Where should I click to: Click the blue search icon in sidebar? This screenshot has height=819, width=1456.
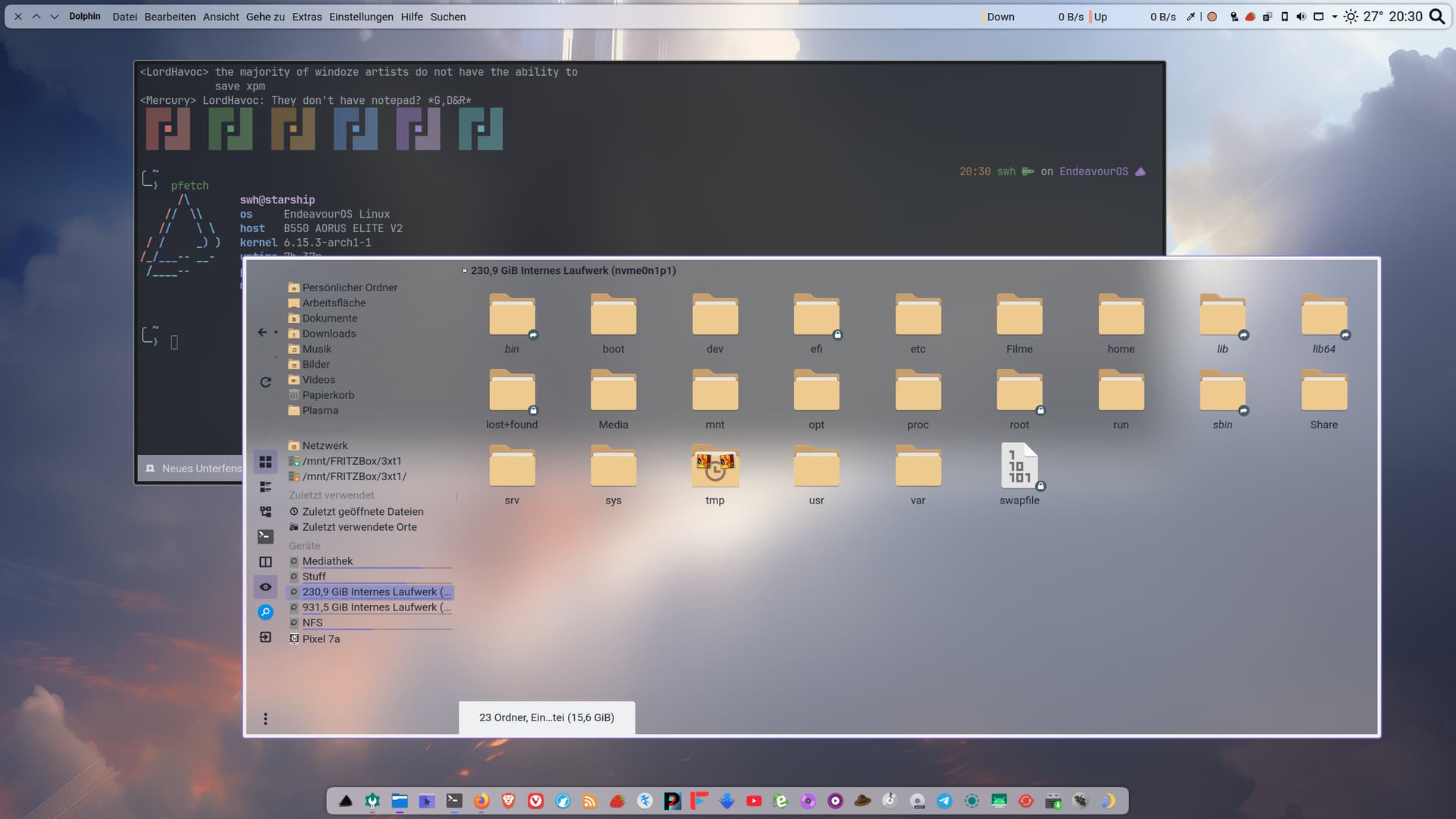pyautogui.click(x=265, y=612)
